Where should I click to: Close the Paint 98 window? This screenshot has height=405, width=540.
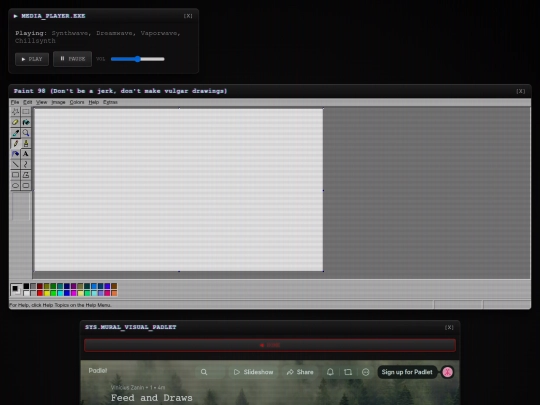pos(521,91)
